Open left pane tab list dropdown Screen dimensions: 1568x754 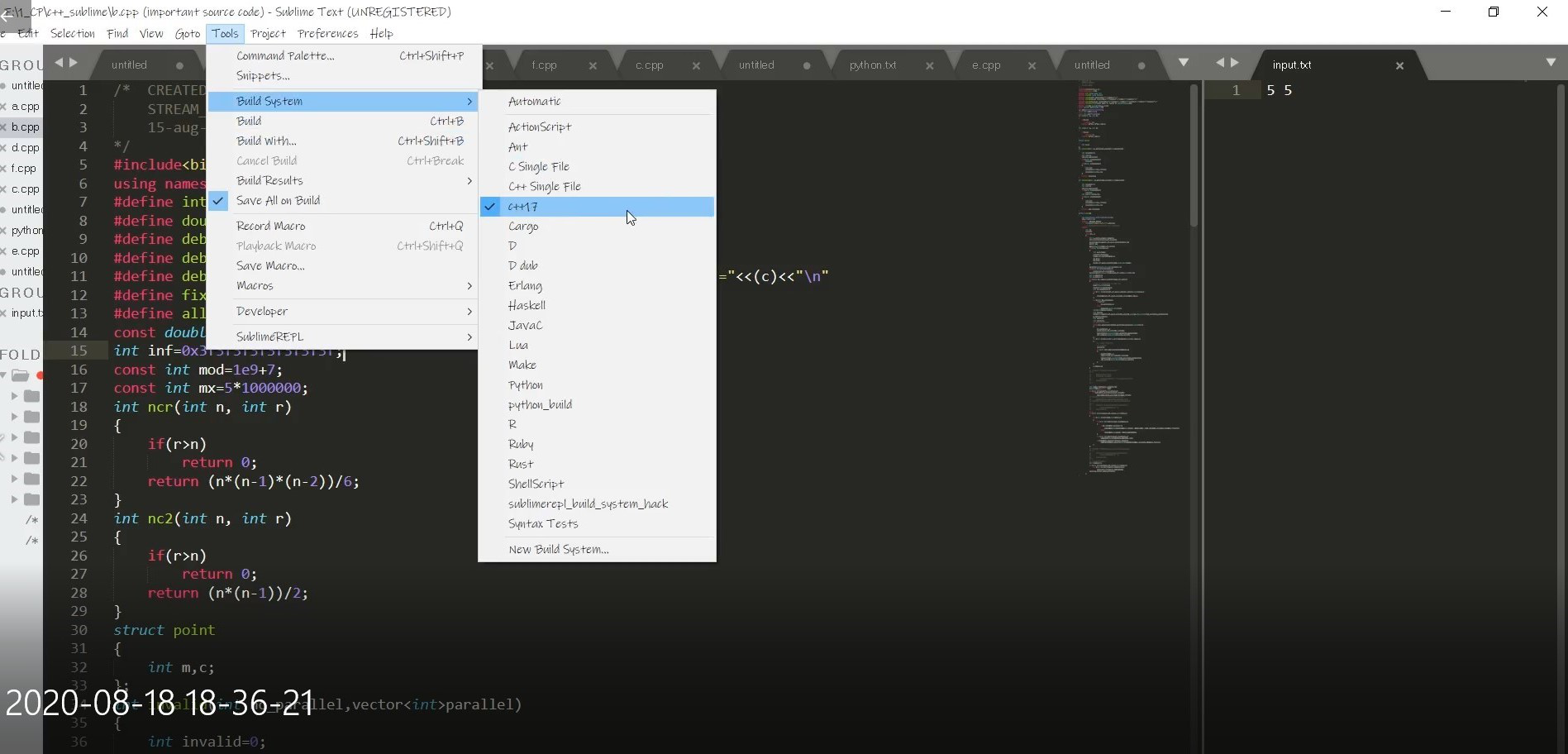click(1184, 63)
